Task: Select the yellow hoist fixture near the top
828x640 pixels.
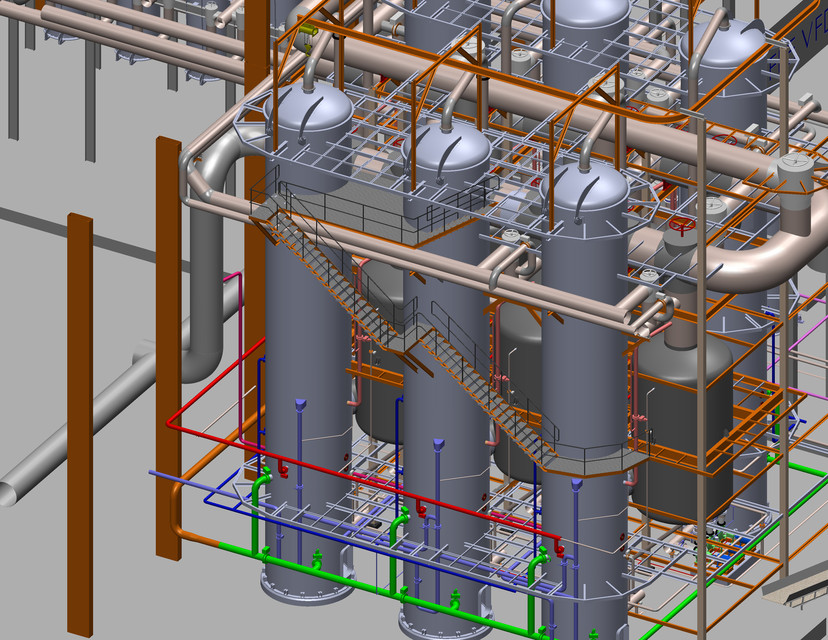Action: coord(308,30)
